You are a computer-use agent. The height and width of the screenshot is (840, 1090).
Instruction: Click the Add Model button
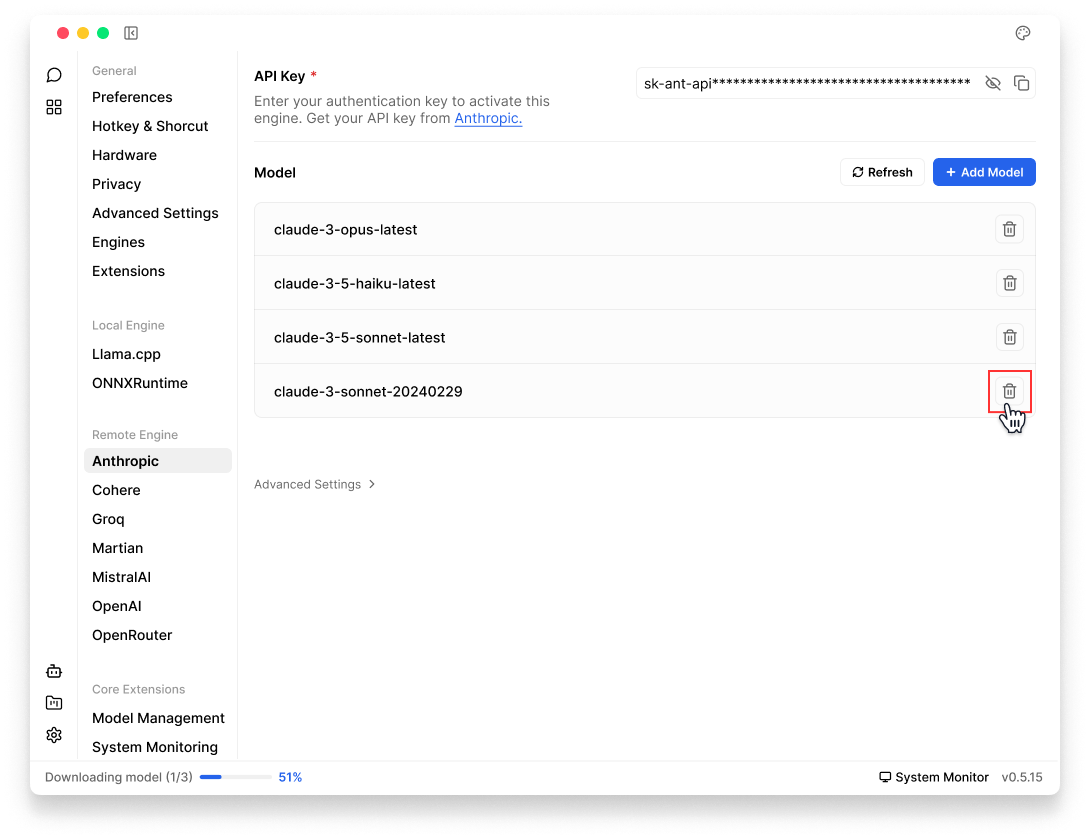coord(983,172)
